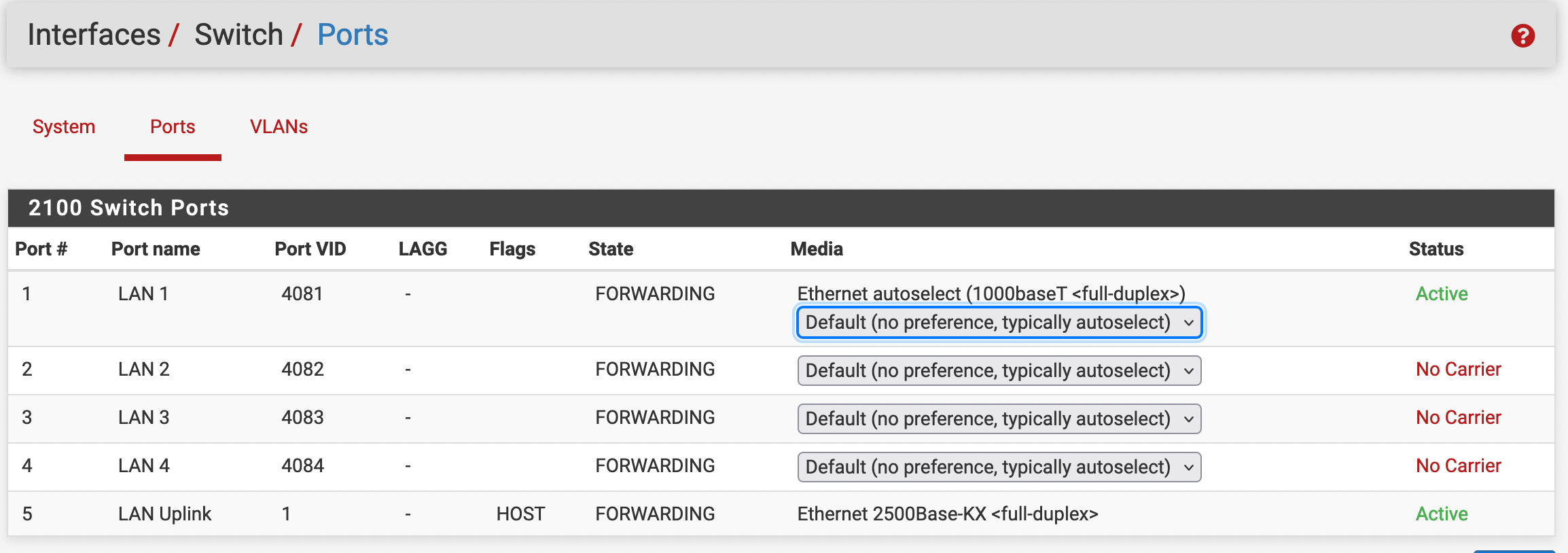Open LAN 1 media dropdown
Screen dimensions: 1568x553
pyautogui.click(x=999, y=323)
